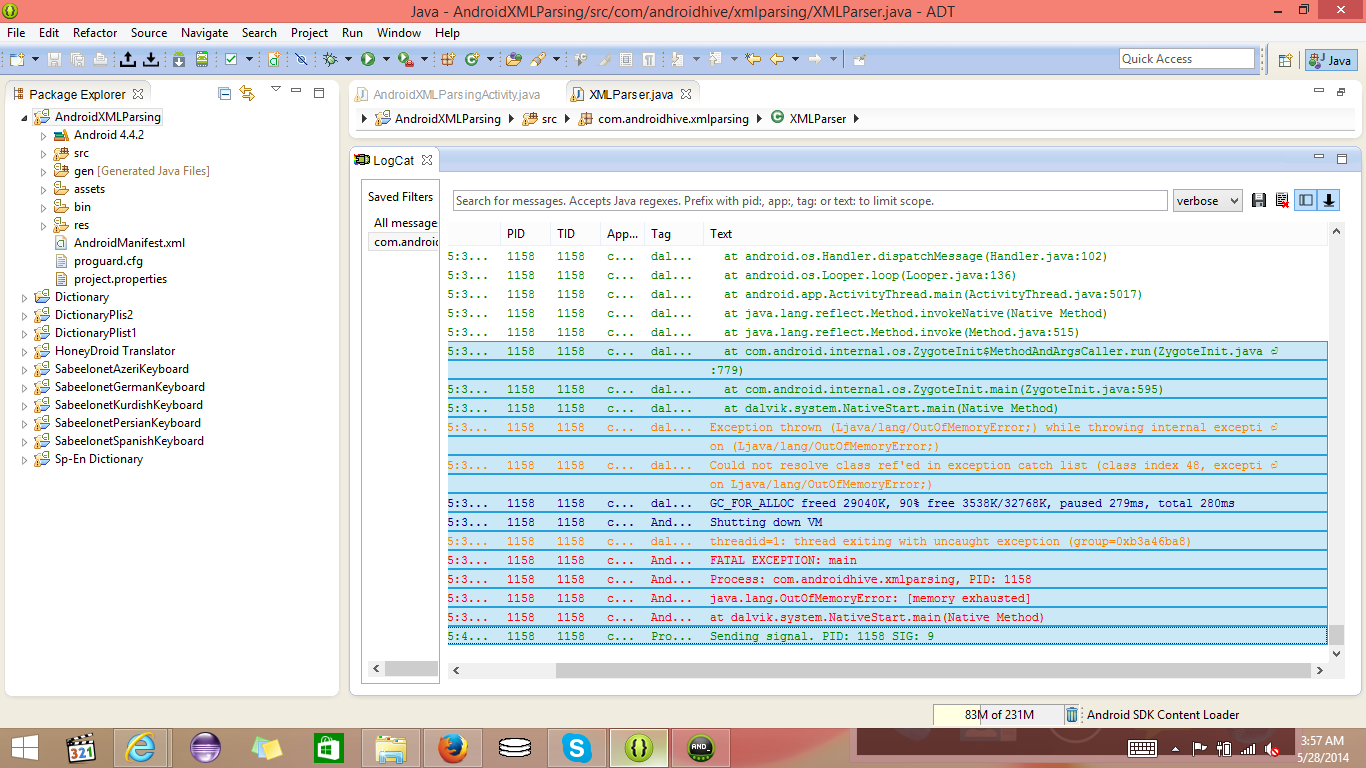Open the Window menu
Image resolution: width=1366 pixels, height=768 pixels.
(x=399, y=32)
